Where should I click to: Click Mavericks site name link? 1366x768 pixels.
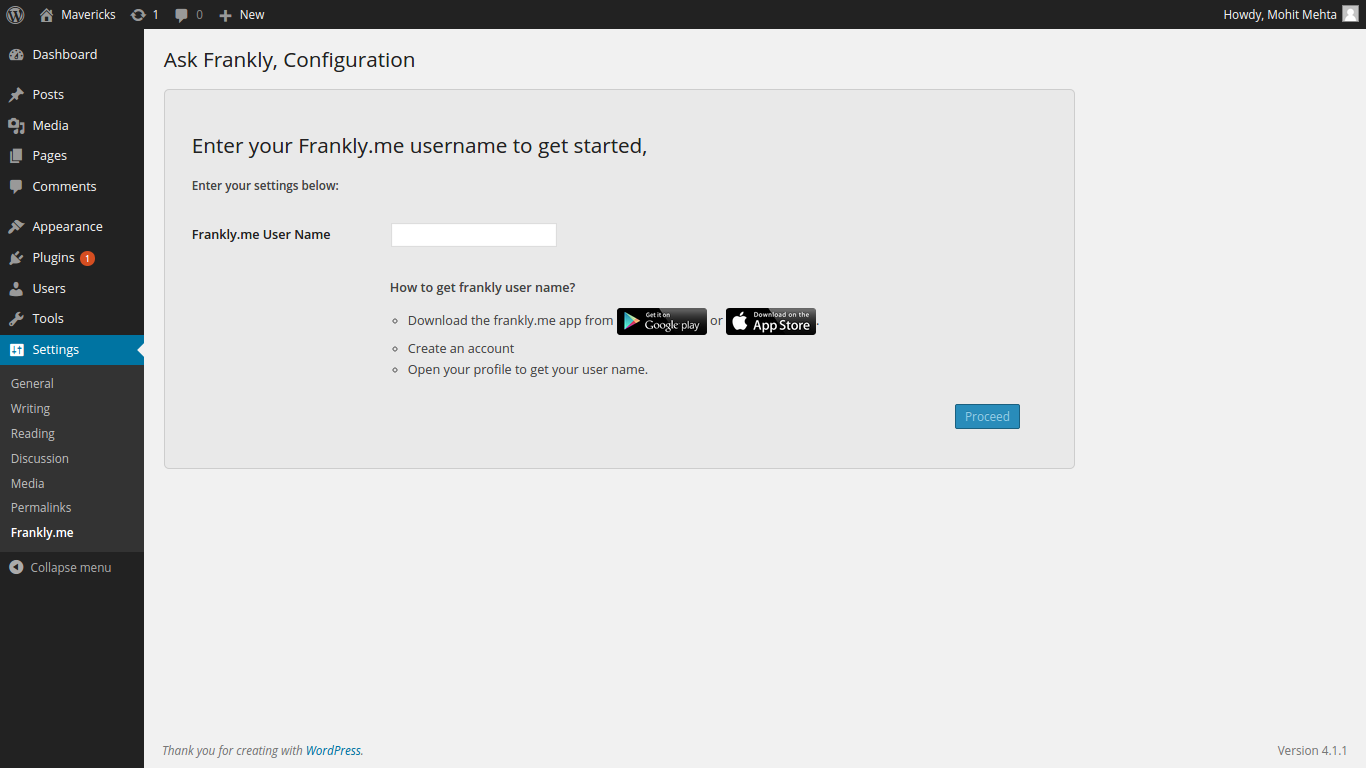pyautogui.click(x=88, y=15)
